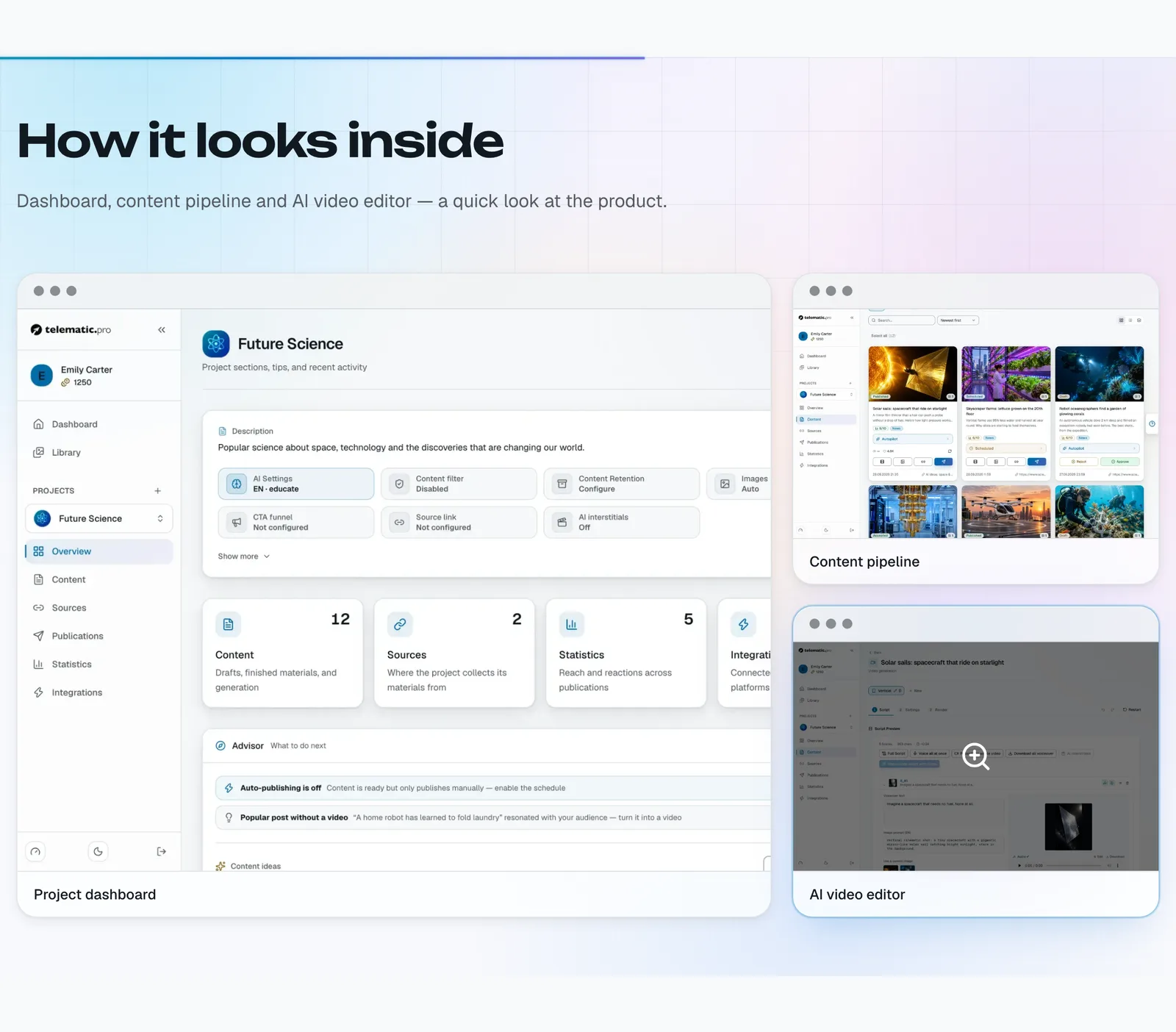Open the Content pipeline screenshot thumbnail
The height and width of the screenshot is (1032, 1176).
[976, 424]
